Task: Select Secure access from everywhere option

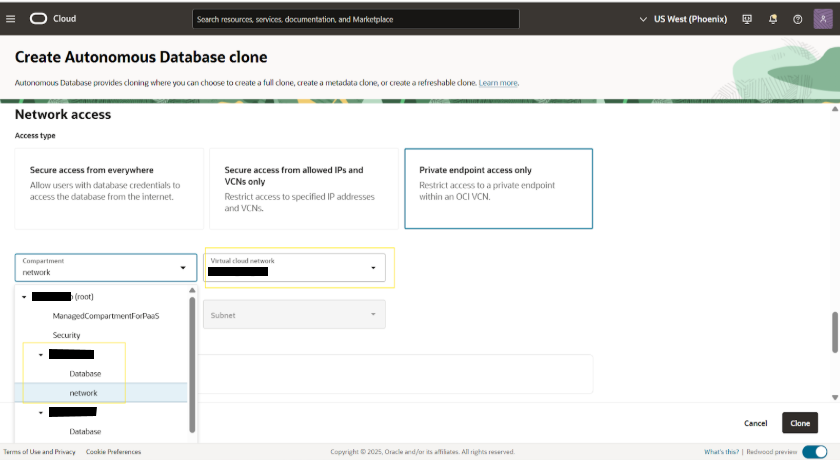Action: tap(109, 188)
